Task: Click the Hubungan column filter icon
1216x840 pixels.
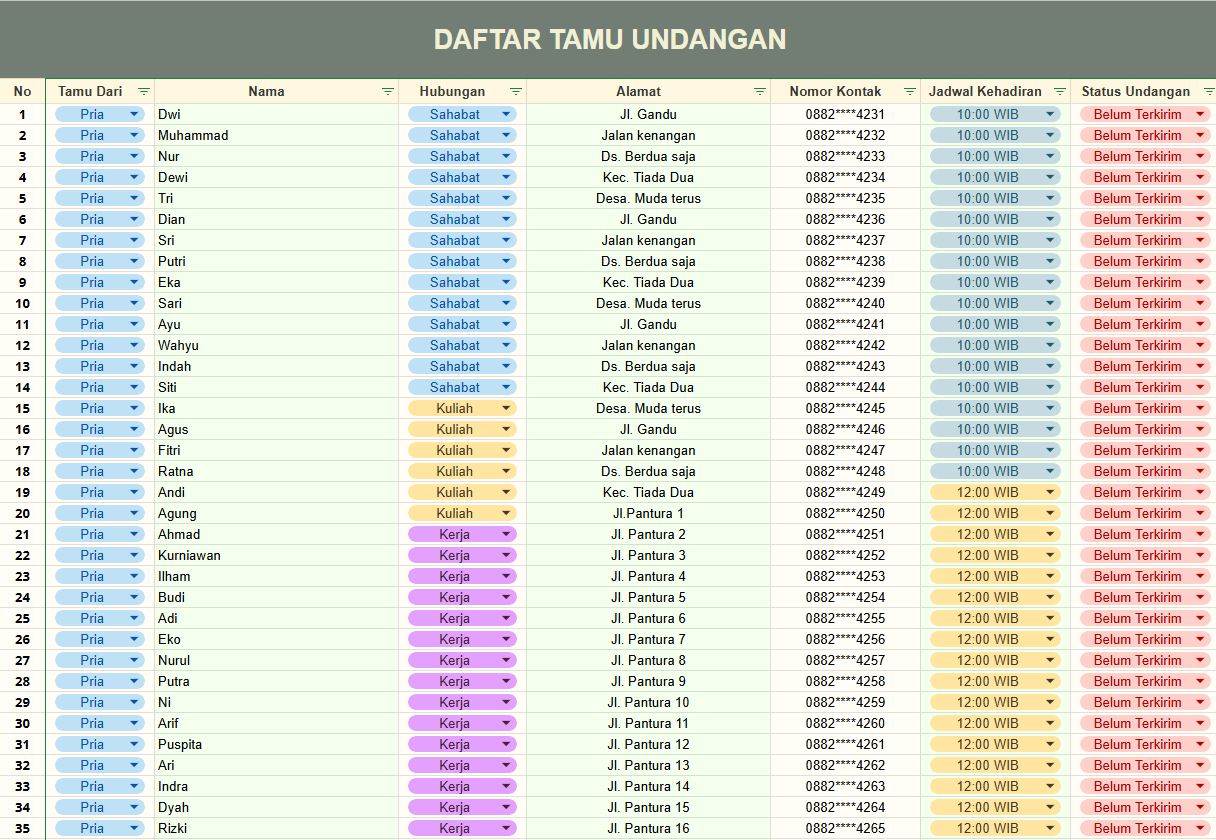Action: 516,91
